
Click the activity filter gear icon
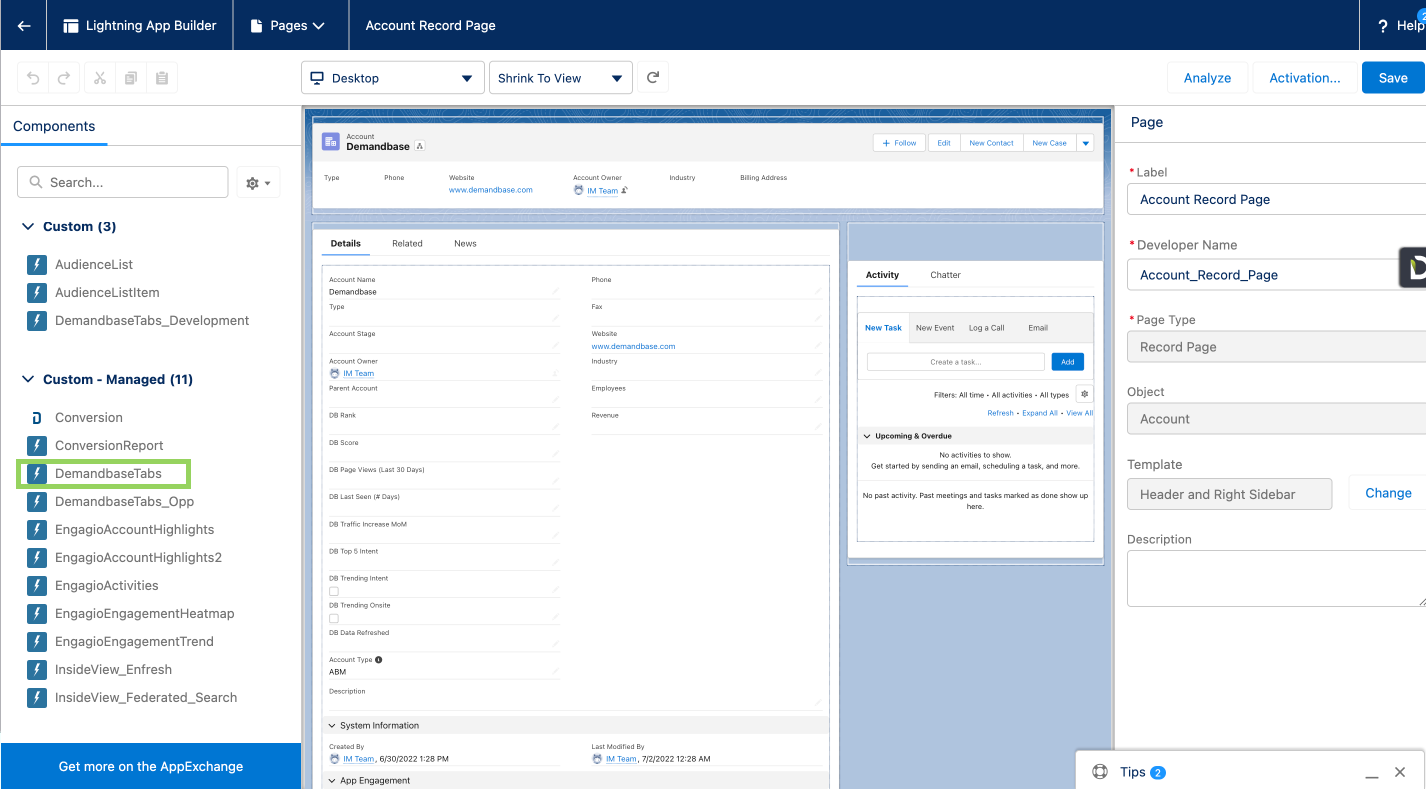pyautogui.click(x=1084, y=394)
